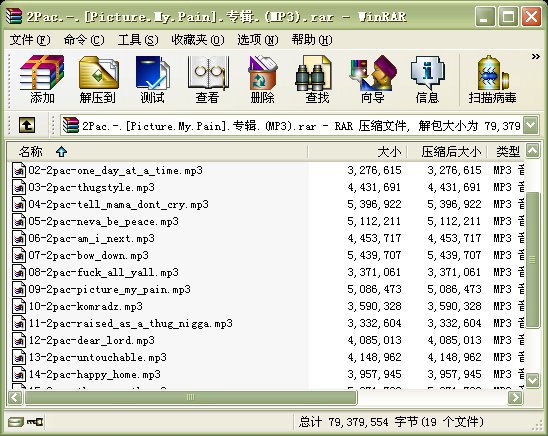Click packed size 5,396,922
Screen dimensions: 548x436
coord(454,204)
